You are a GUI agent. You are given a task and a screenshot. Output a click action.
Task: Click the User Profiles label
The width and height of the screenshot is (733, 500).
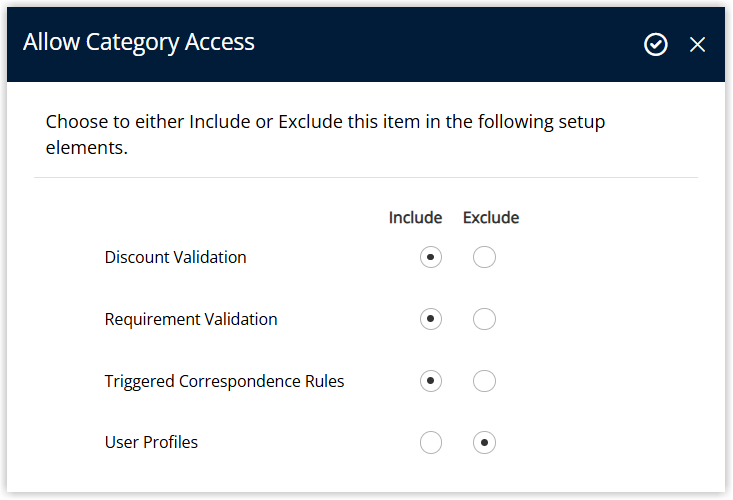pyautogui.click(x=151, y=442)
